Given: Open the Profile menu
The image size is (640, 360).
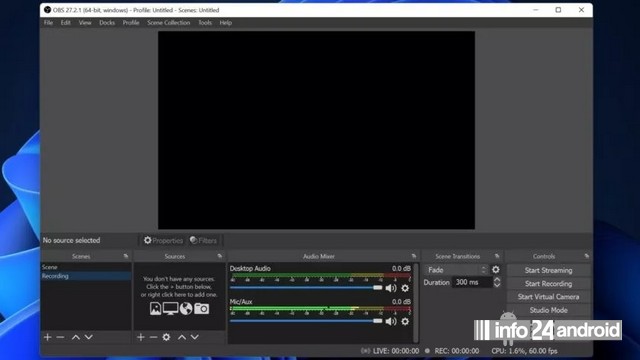Looking at the screenshot, I should pyautogui.click(x=131, y=23).
